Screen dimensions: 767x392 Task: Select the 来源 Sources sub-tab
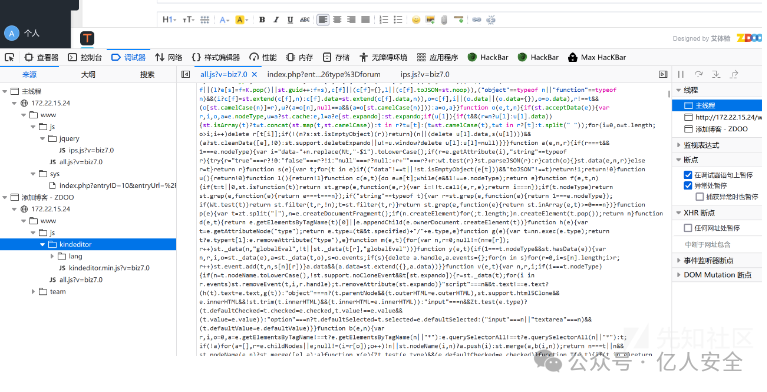(29, 74)
